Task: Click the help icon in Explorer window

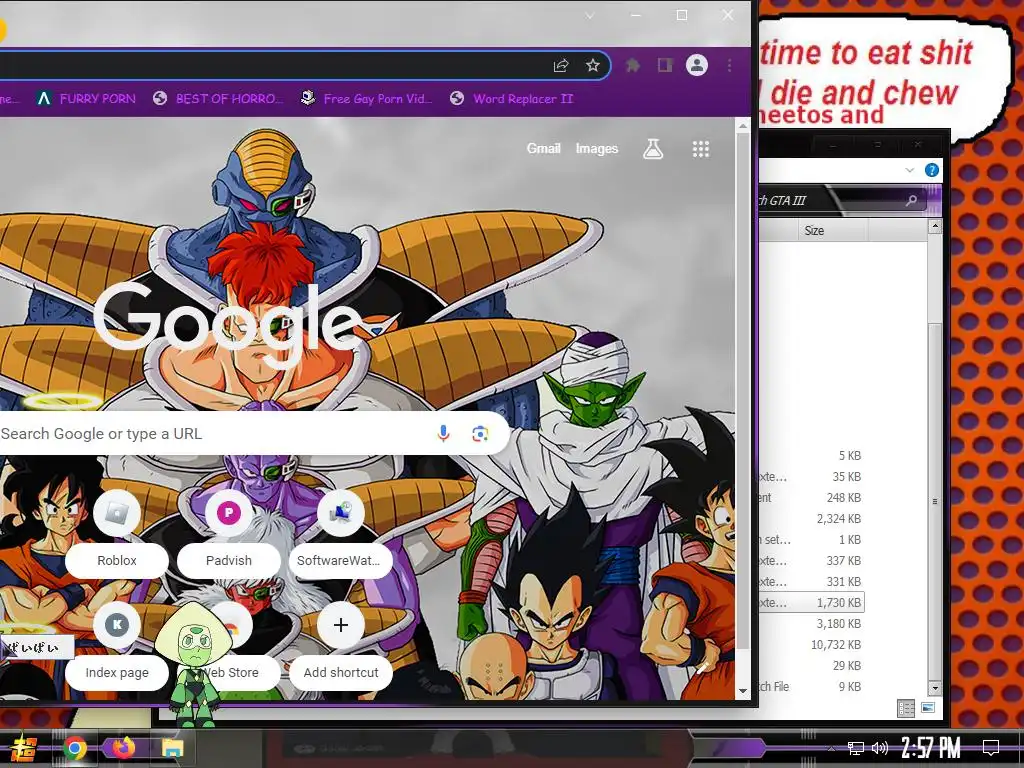Action: 932,170
